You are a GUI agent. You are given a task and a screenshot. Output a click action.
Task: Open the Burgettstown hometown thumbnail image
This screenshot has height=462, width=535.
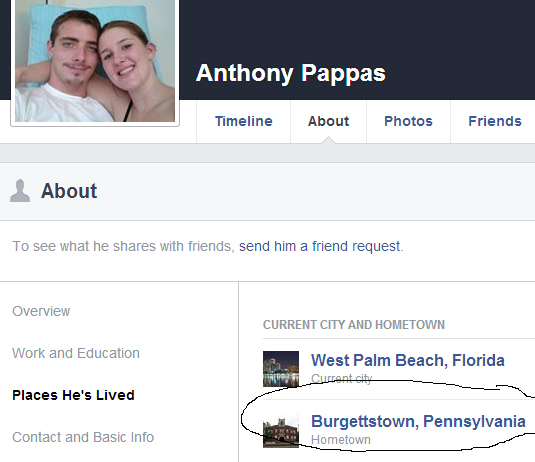click(x=281, y=430)
